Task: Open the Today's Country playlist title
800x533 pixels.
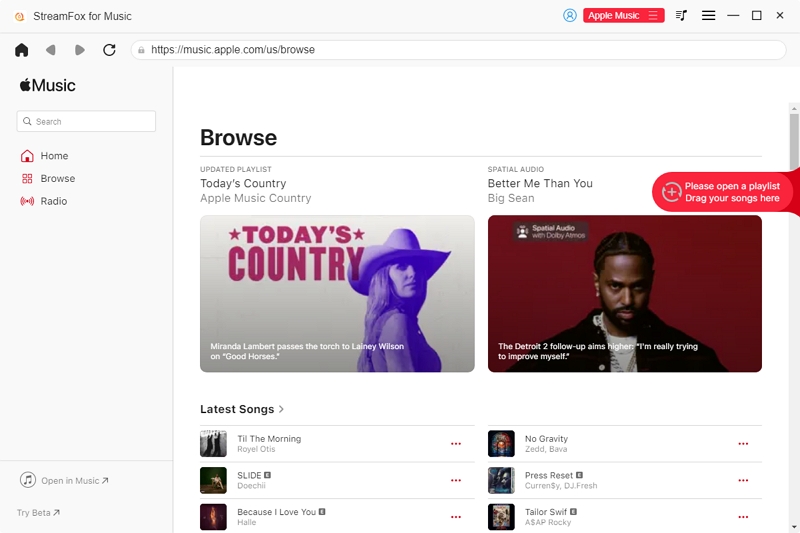Action: point(243,183)
